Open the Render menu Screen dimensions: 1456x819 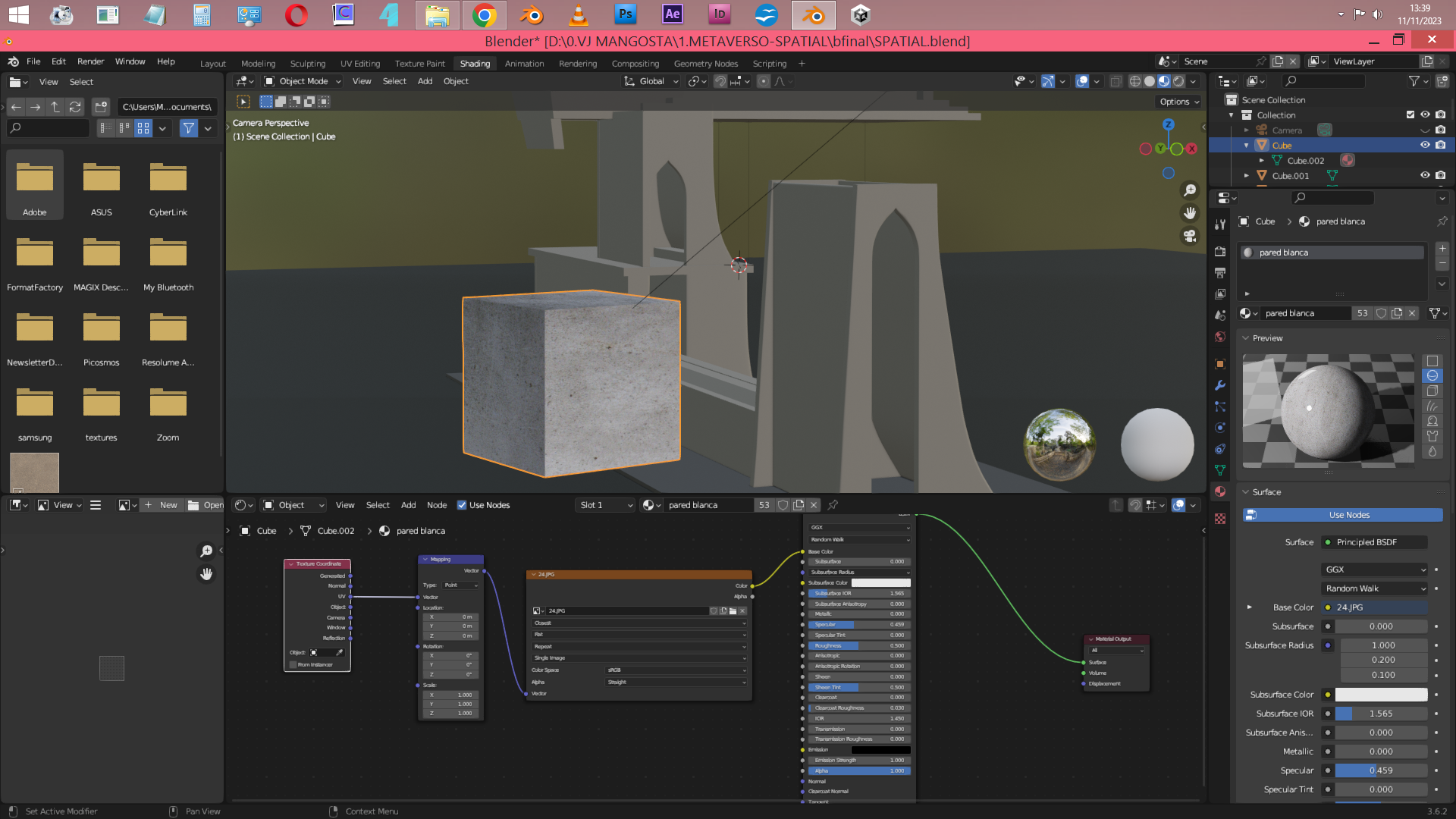pyautogui.click(x=90, y=61)
